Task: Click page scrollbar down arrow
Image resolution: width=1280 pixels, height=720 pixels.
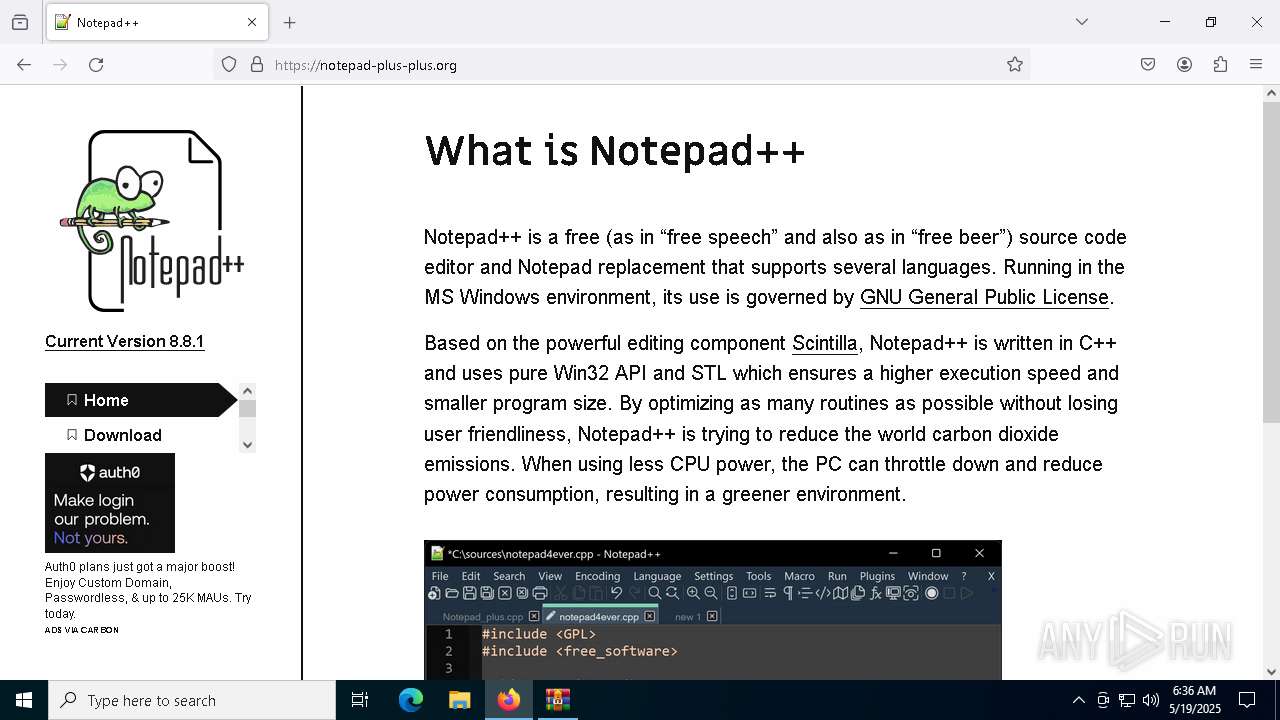Action: 1271,672
